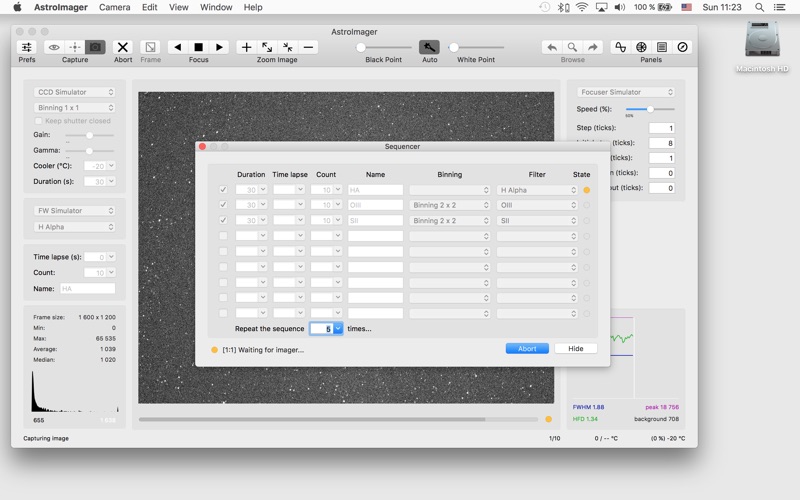Open Camera menu
800x500 pixels.
(x=114, y=7)
